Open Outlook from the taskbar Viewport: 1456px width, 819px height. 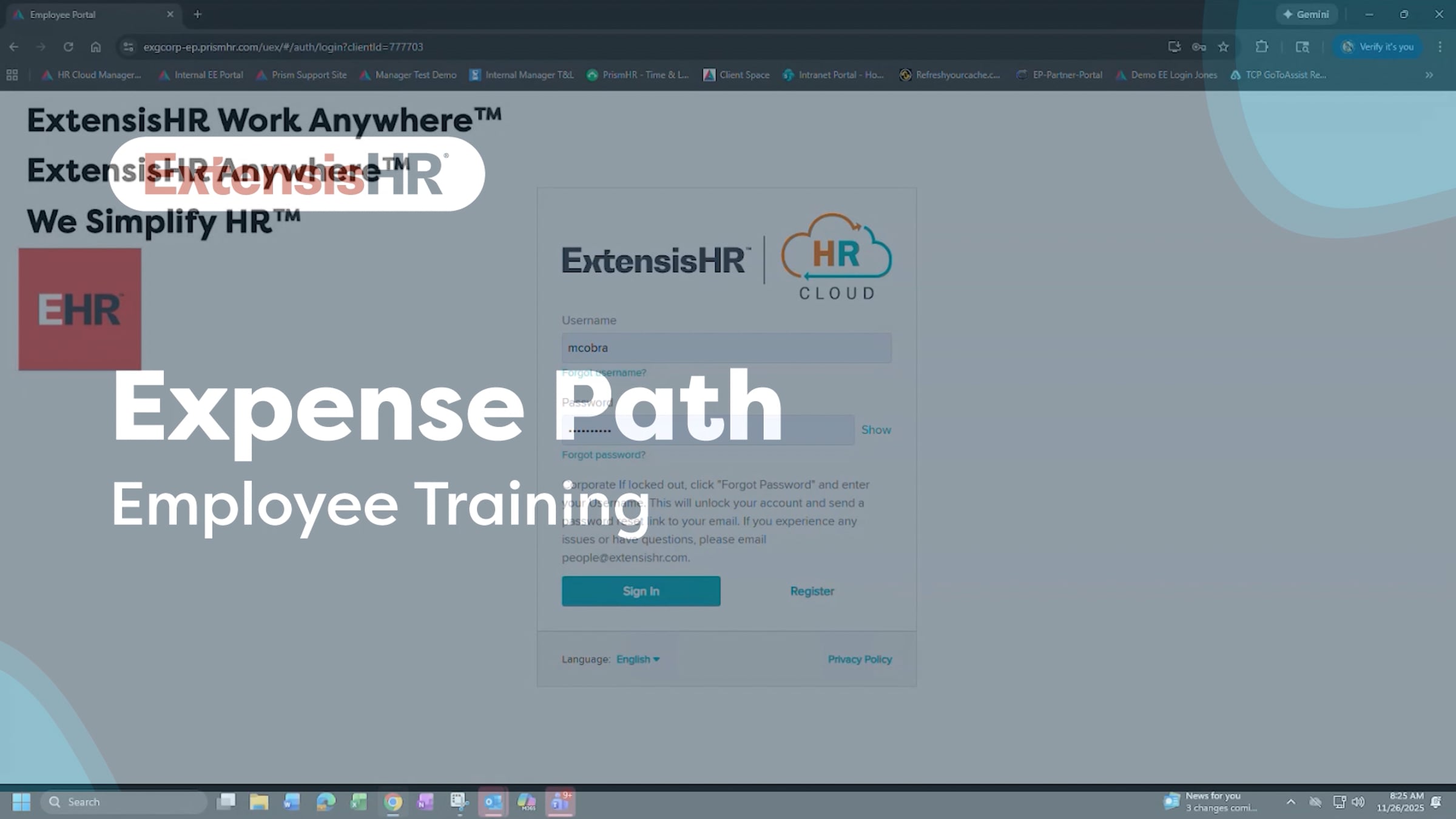coord(493,802)
